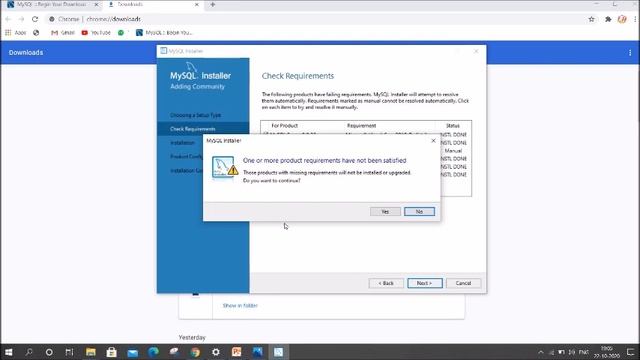Click the Chrome back arrow

coord(8,19)
